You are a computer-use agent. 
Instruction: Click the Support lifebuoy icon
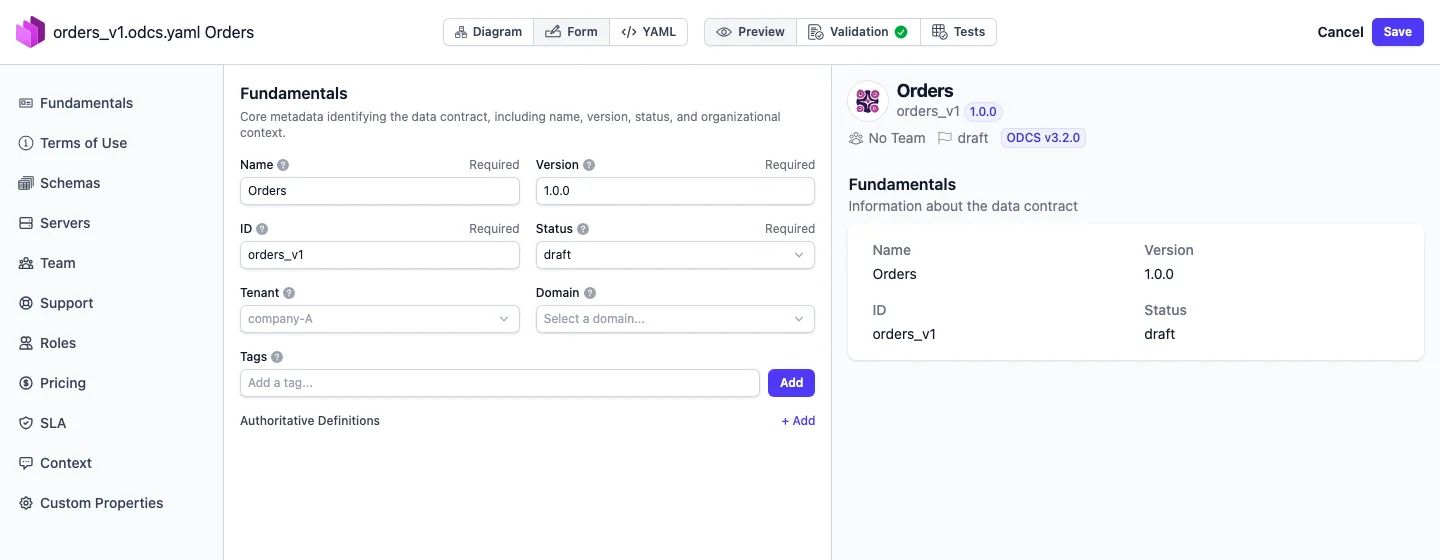coord(26,303)
